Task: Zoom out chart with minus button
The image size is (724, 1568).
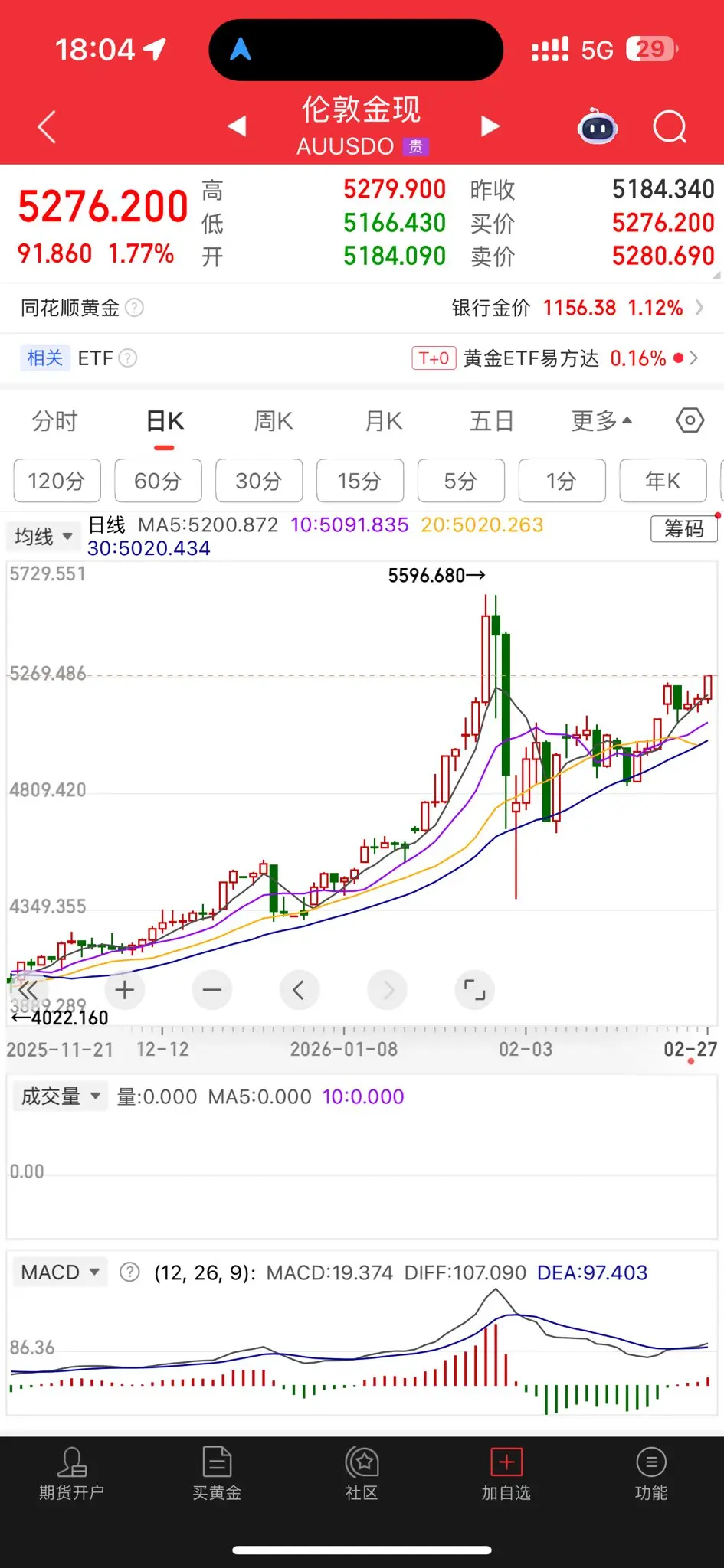Action: (x=212, y=990)
